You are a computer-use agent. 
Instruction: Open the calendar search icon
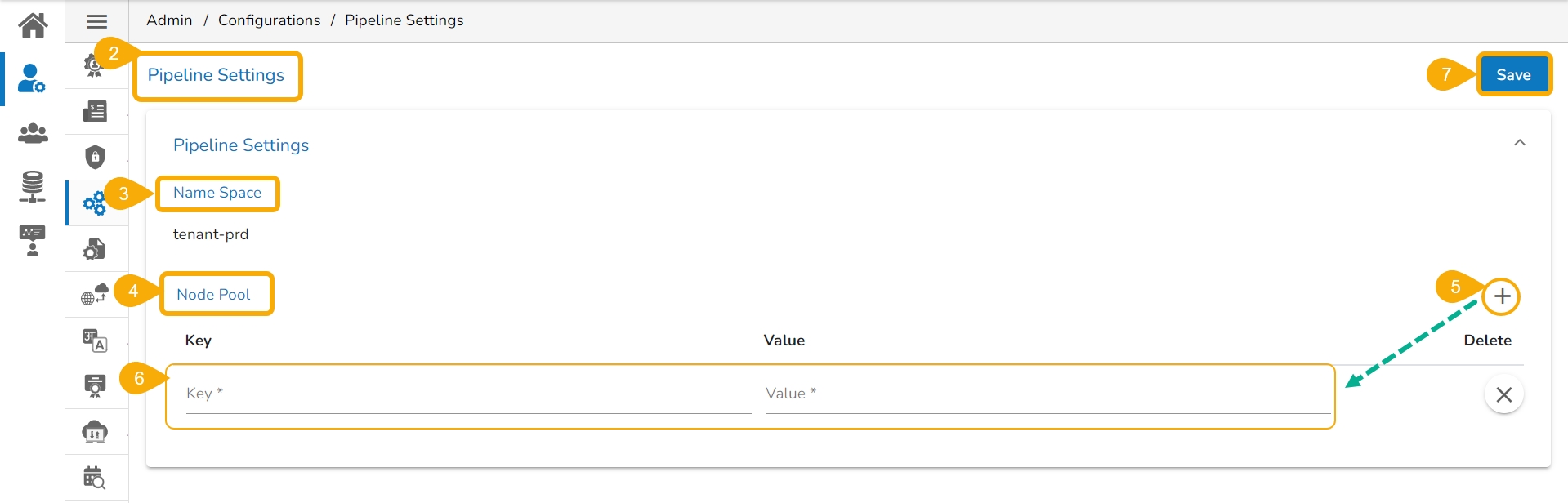[95, 477]
